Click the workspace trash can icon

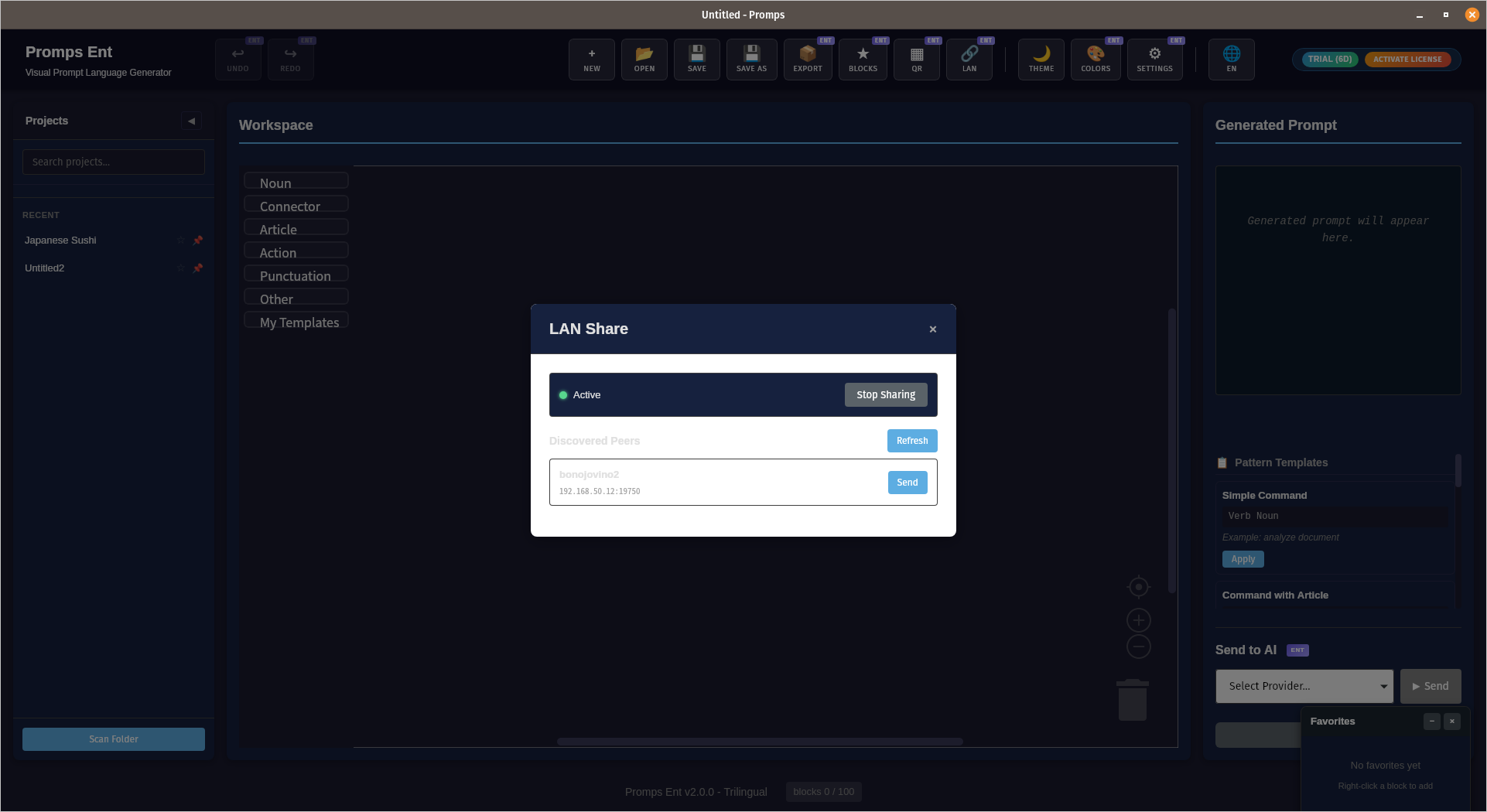1133,700
